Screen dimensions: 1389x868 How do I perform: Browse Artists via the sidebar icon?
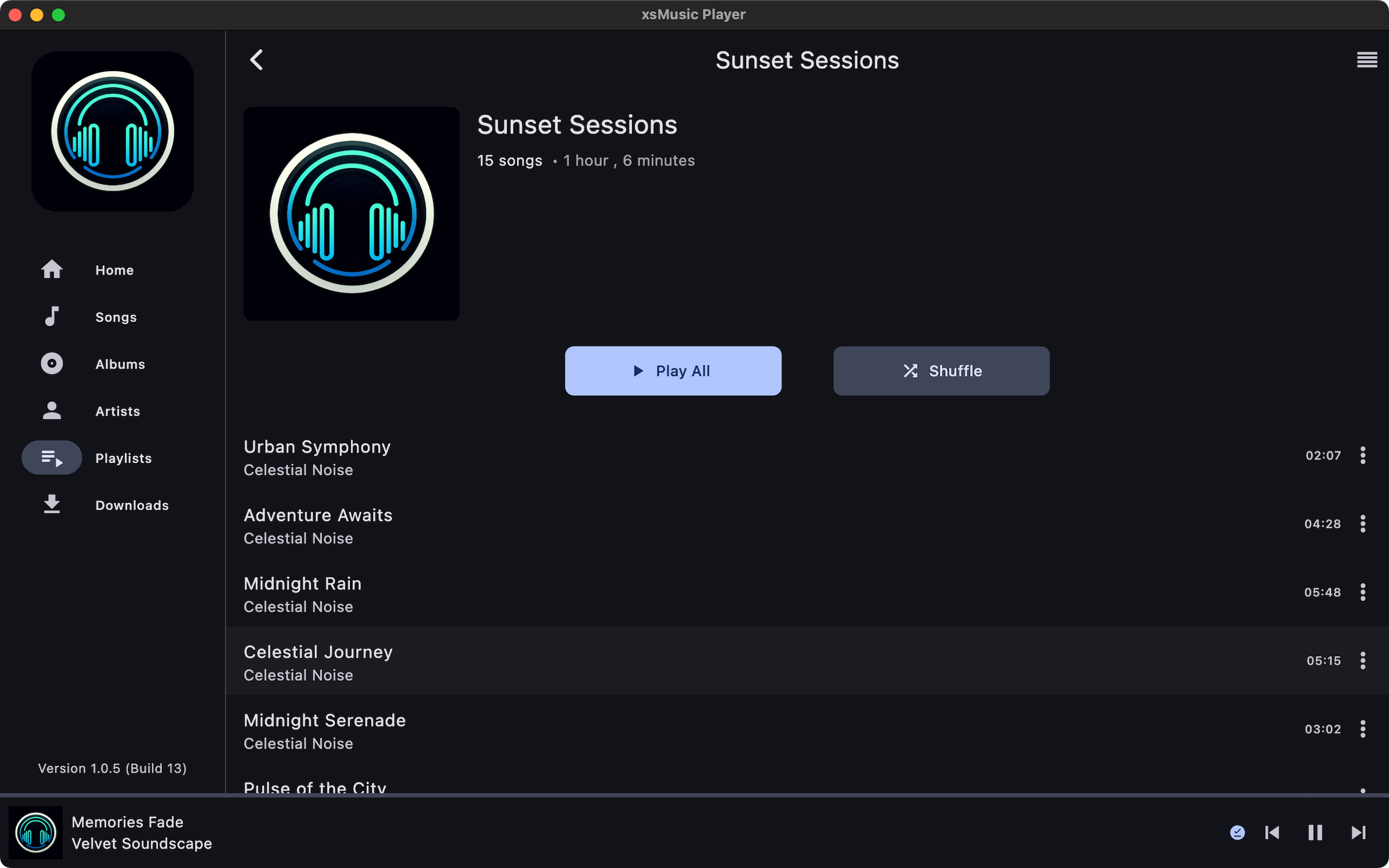point(52,411)
